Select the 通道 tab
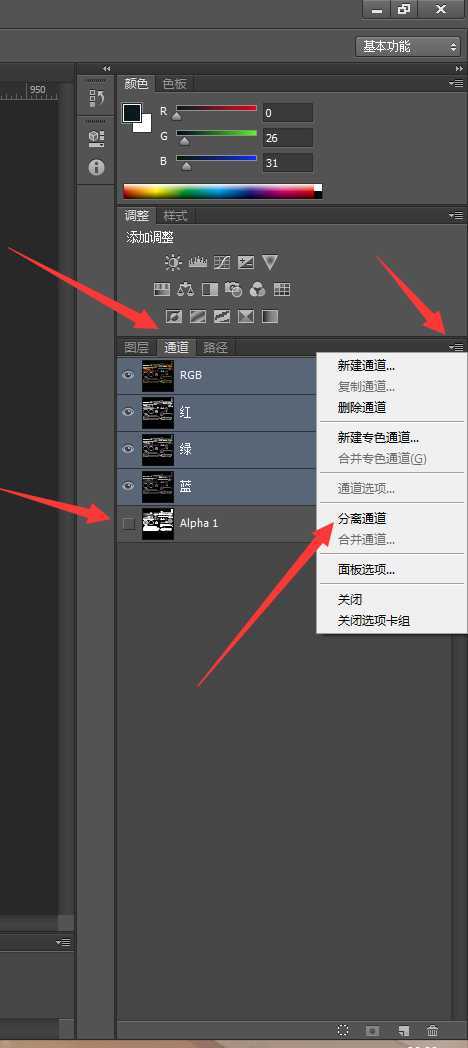Image resolution: width=468 pixels, height=1048 pixels. coord(177,347)
